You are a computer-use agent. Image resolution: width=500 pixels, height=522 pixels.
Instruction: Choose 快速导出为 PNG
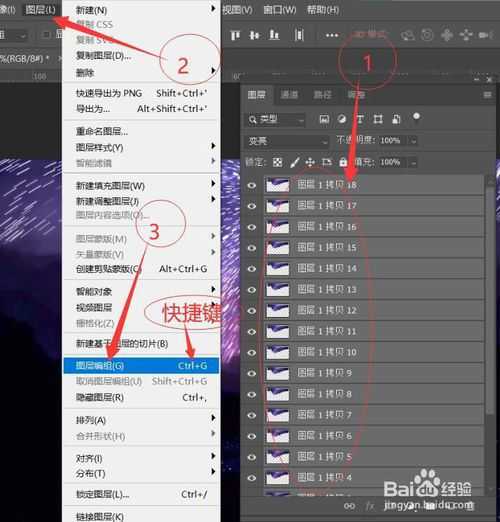141,93
